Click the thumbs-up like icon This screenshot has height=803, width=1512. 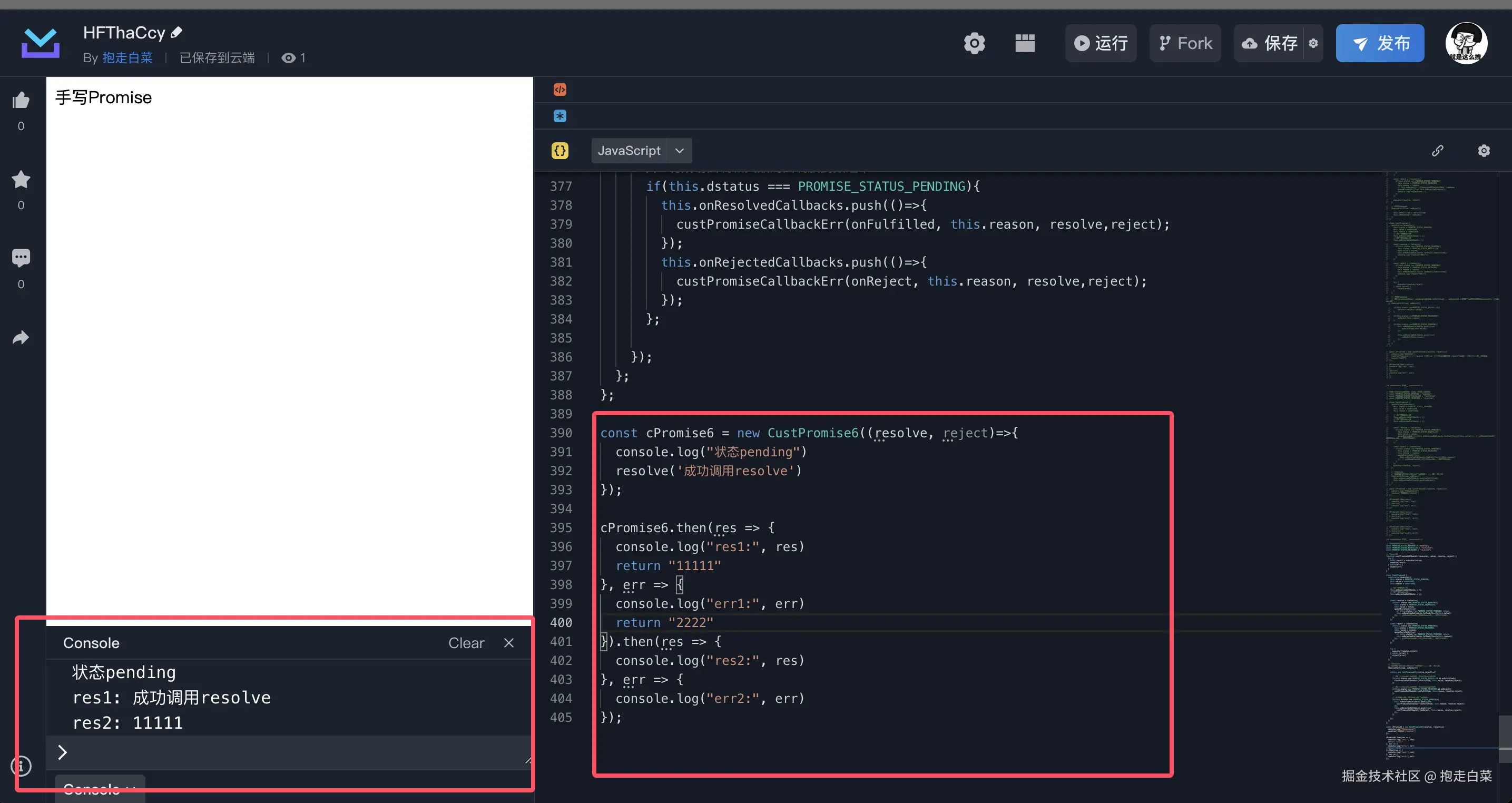point(21,100)
